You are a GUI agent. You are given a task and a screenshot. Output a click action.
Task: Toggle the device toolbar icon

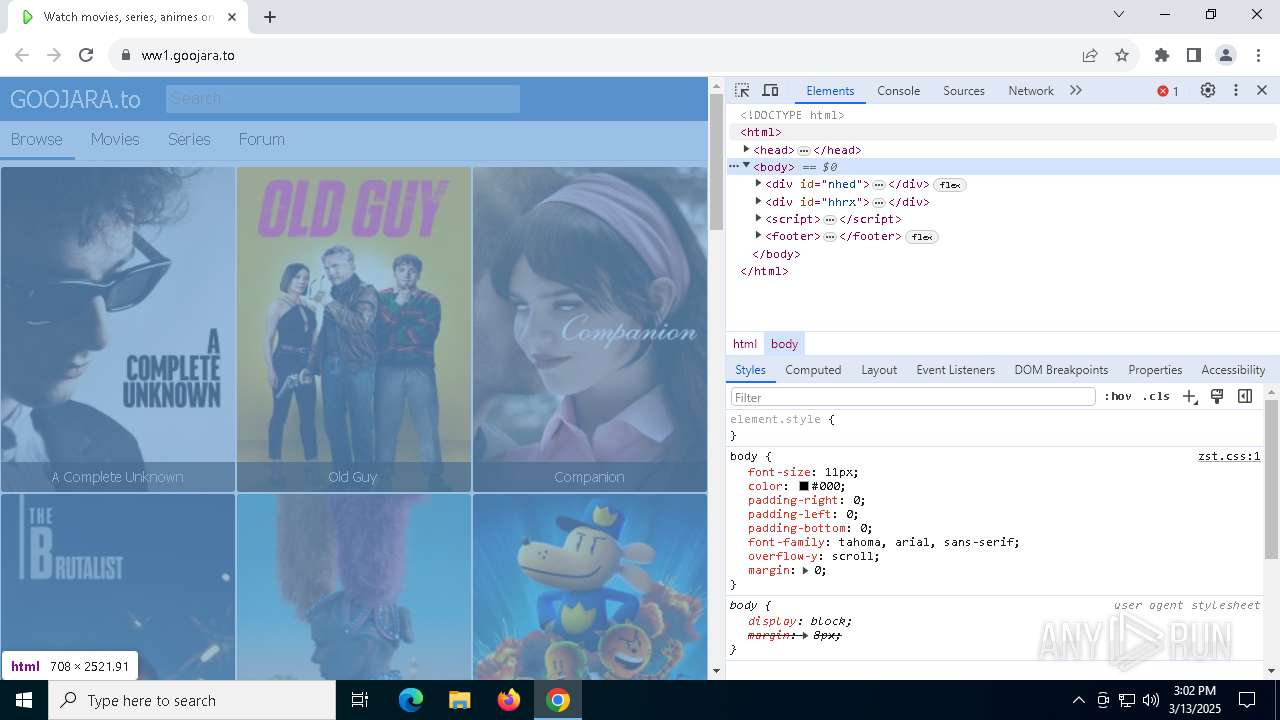[x=770, y=90]
